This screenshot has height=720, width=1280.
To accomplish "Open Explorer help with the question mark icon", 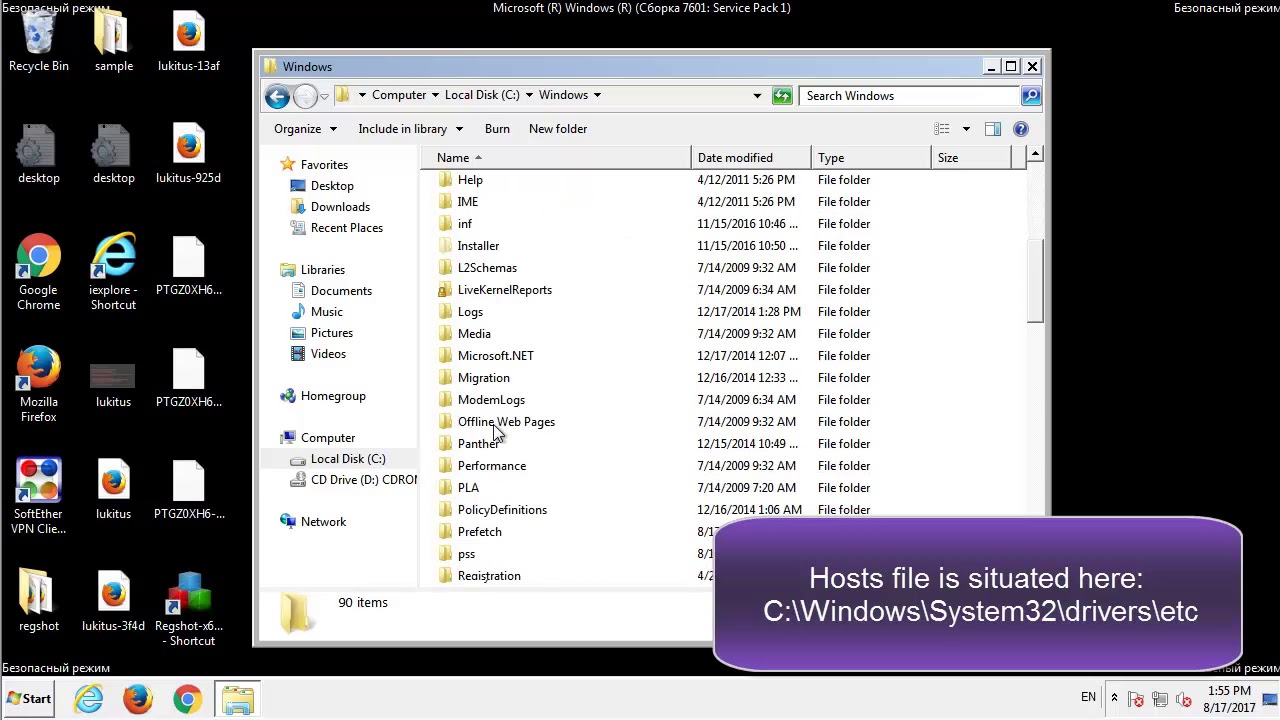I will (1021, 129).
